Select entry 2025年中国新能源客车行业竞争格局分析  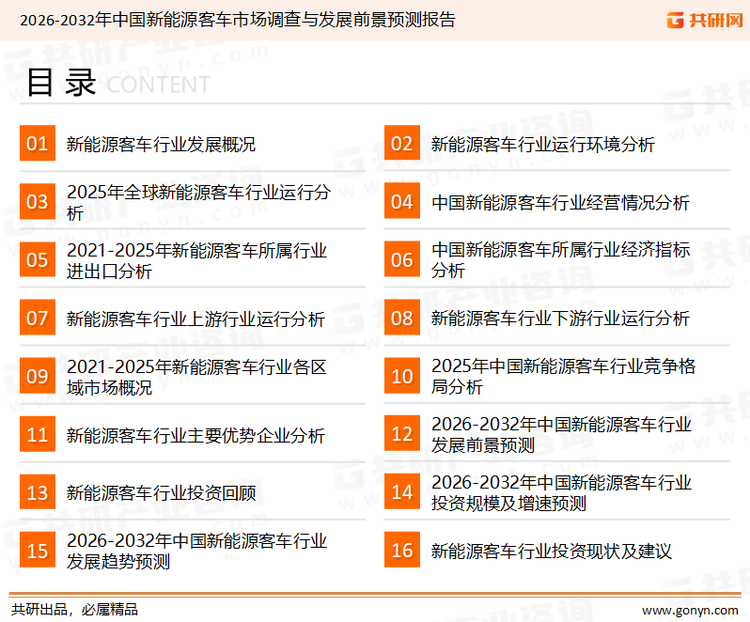(x=563, y=376)
